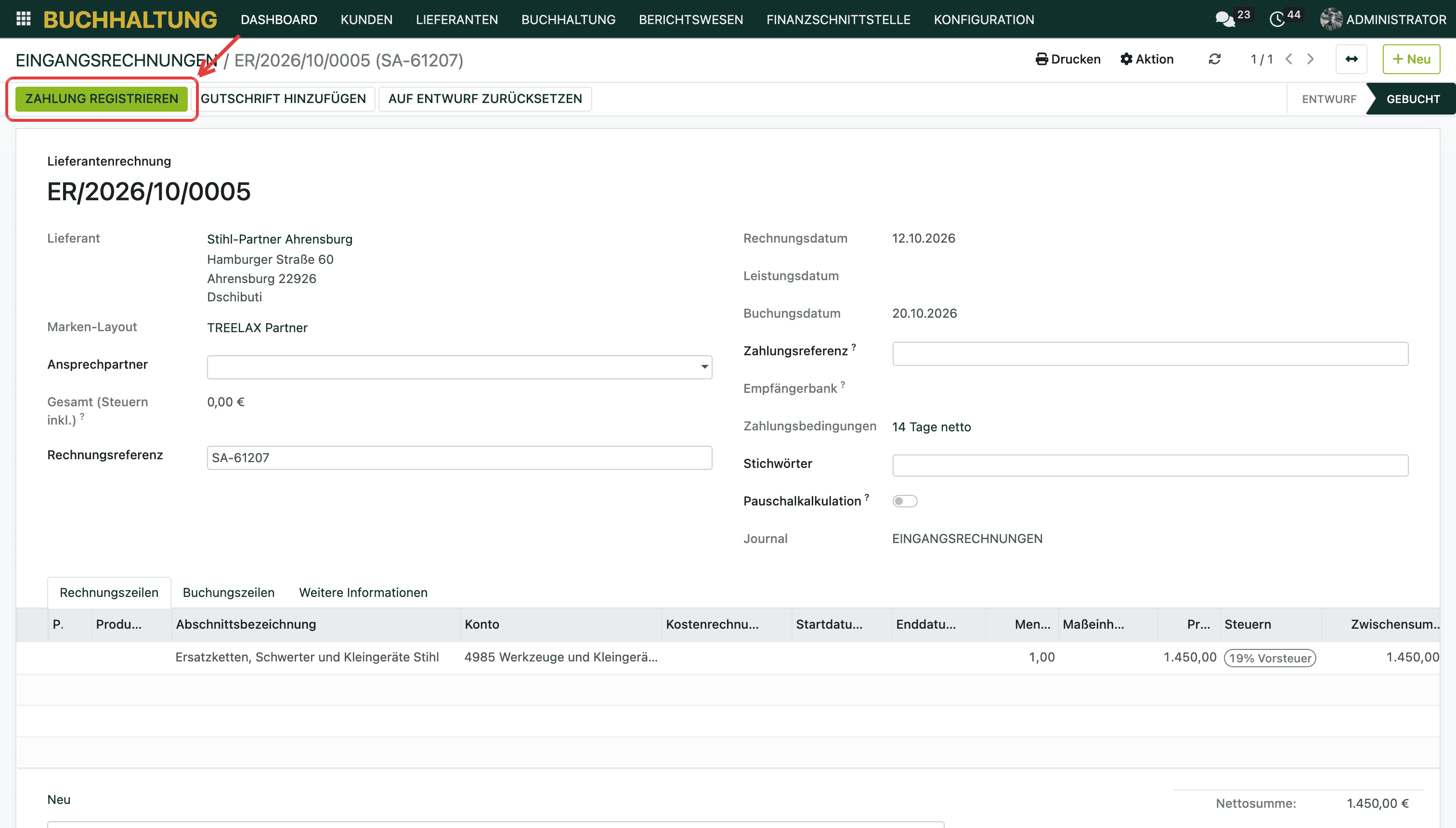Click the Rechnungsreferenz field SA-61207
1456x828 pixels.
pos(459,458)
